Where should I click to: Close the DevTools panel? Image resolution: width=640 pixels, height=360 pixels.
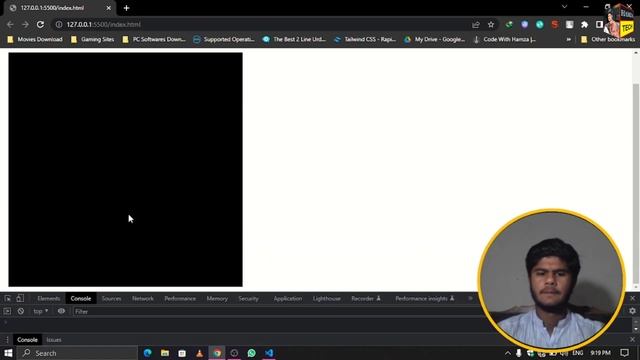point(633,298)
